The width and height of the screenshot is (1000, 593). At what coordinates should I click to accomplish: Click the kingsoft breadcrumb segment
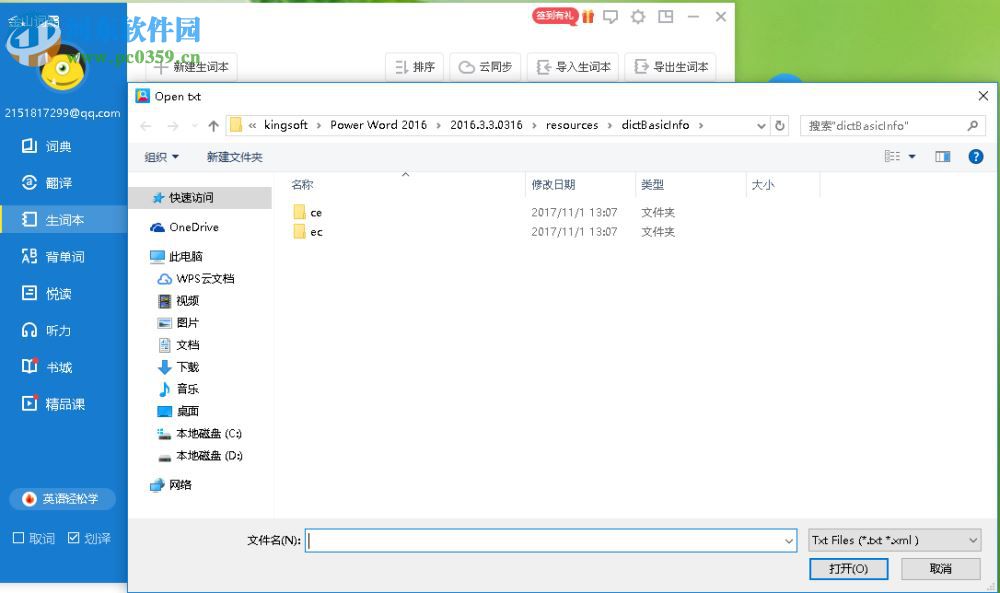tap(286, 125)
